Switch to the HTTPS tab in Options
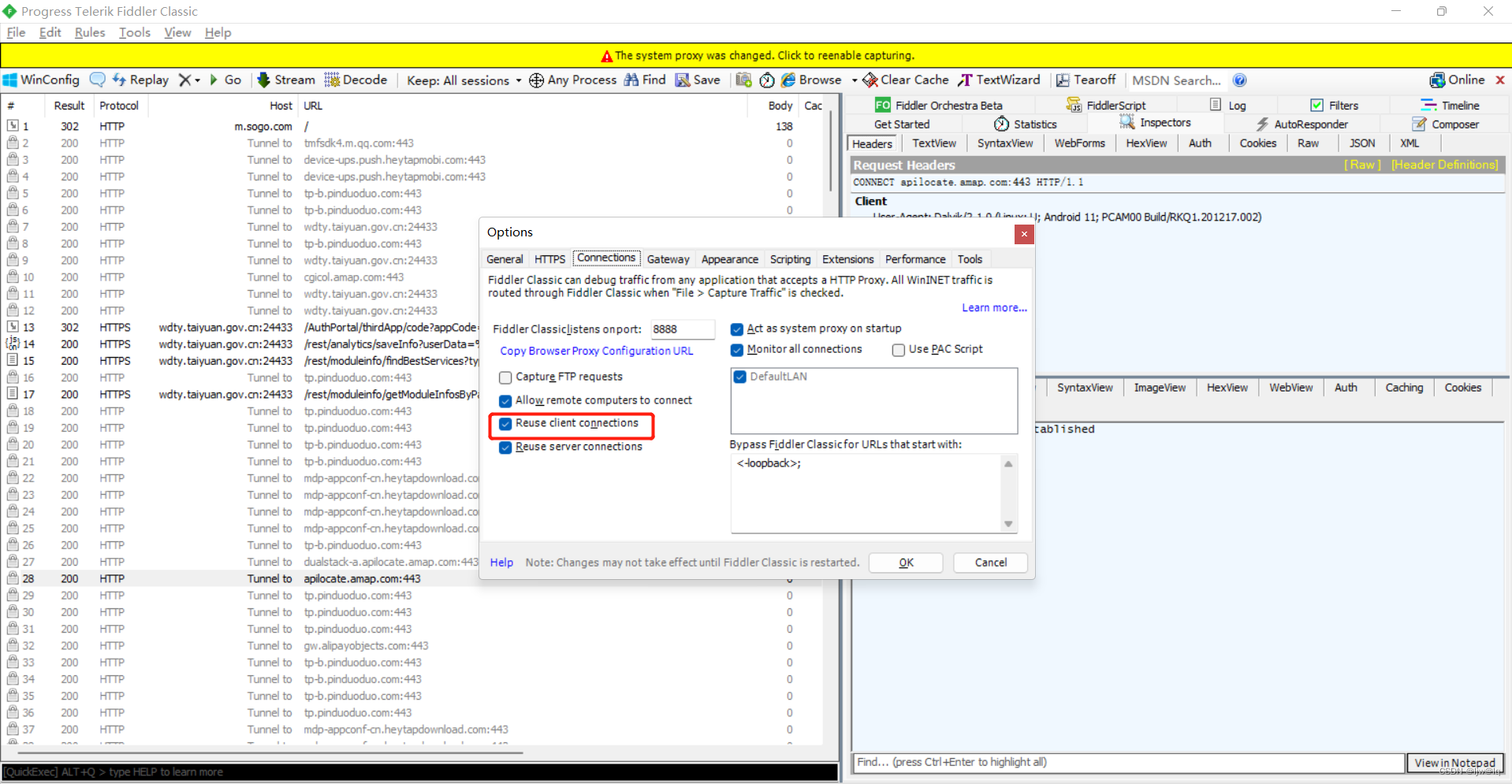 [549, 259]
